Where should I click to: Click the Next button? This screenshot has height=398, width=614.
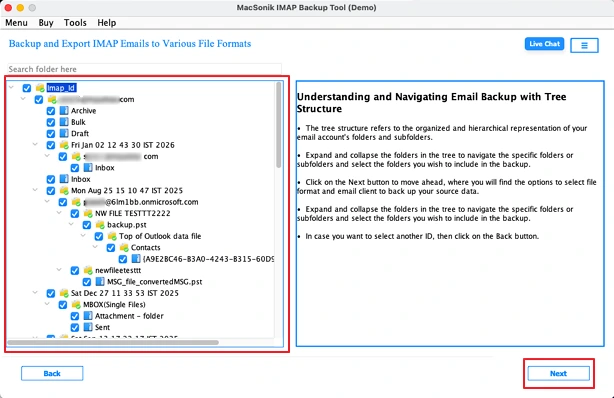tap(558, 373)
